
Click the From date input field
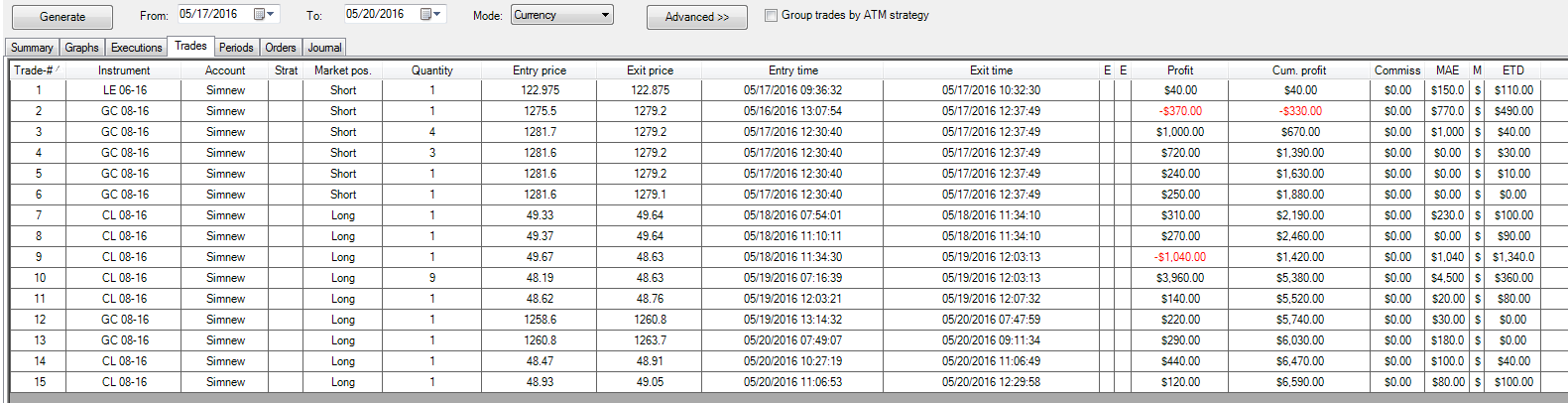click(x=215, y=14)
